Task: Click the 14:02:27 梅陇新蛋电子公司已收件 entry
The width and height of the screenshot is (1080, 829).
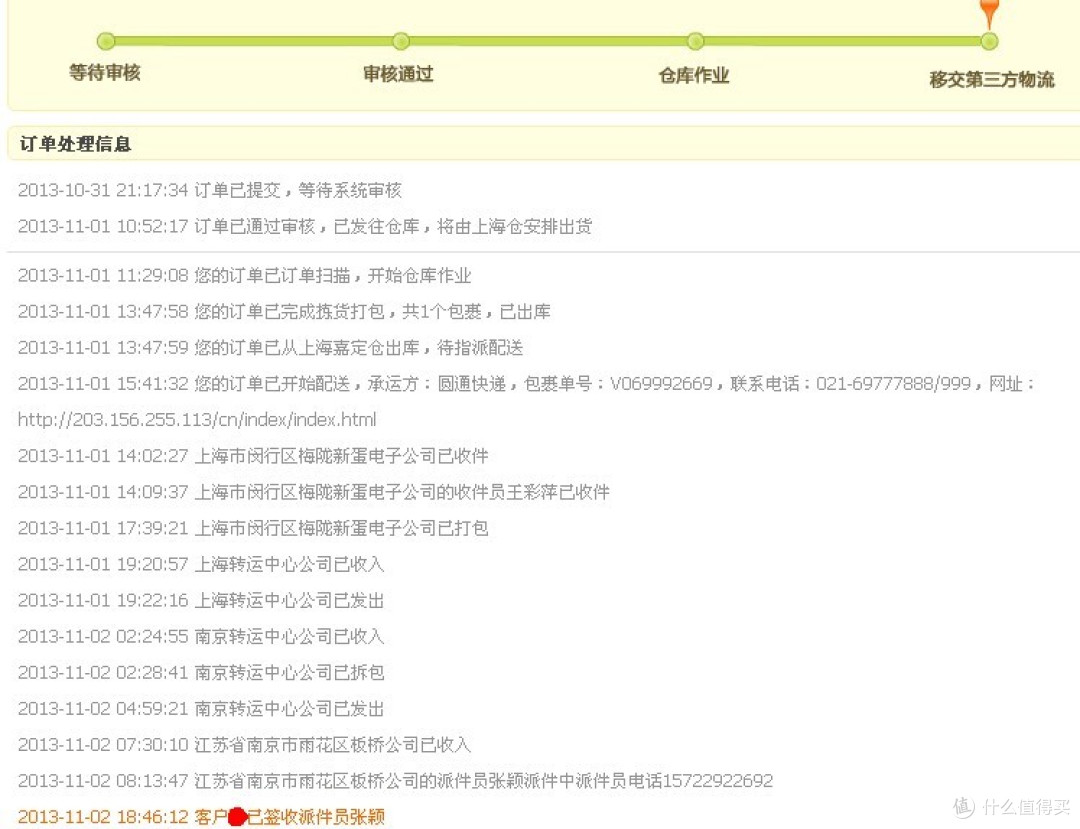Action: point(253,456)
